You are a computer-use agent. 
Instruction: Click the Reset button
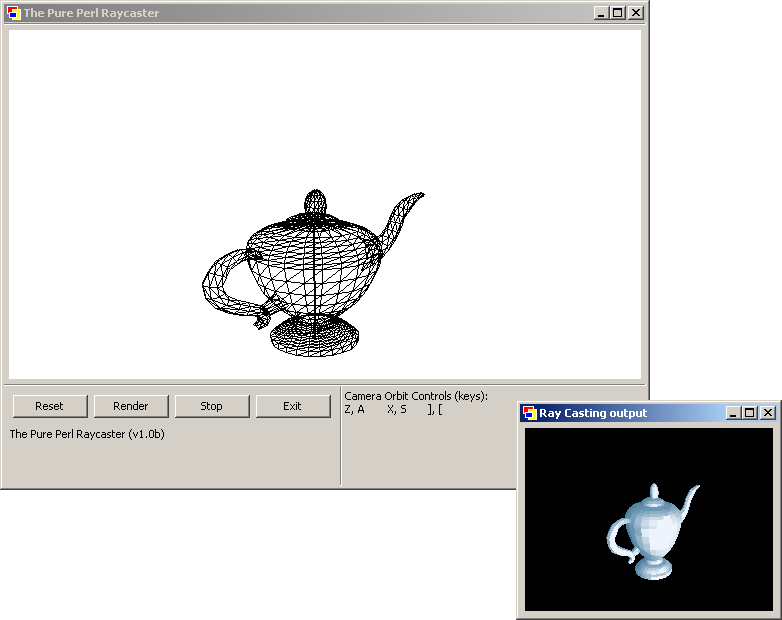point(50,406)
